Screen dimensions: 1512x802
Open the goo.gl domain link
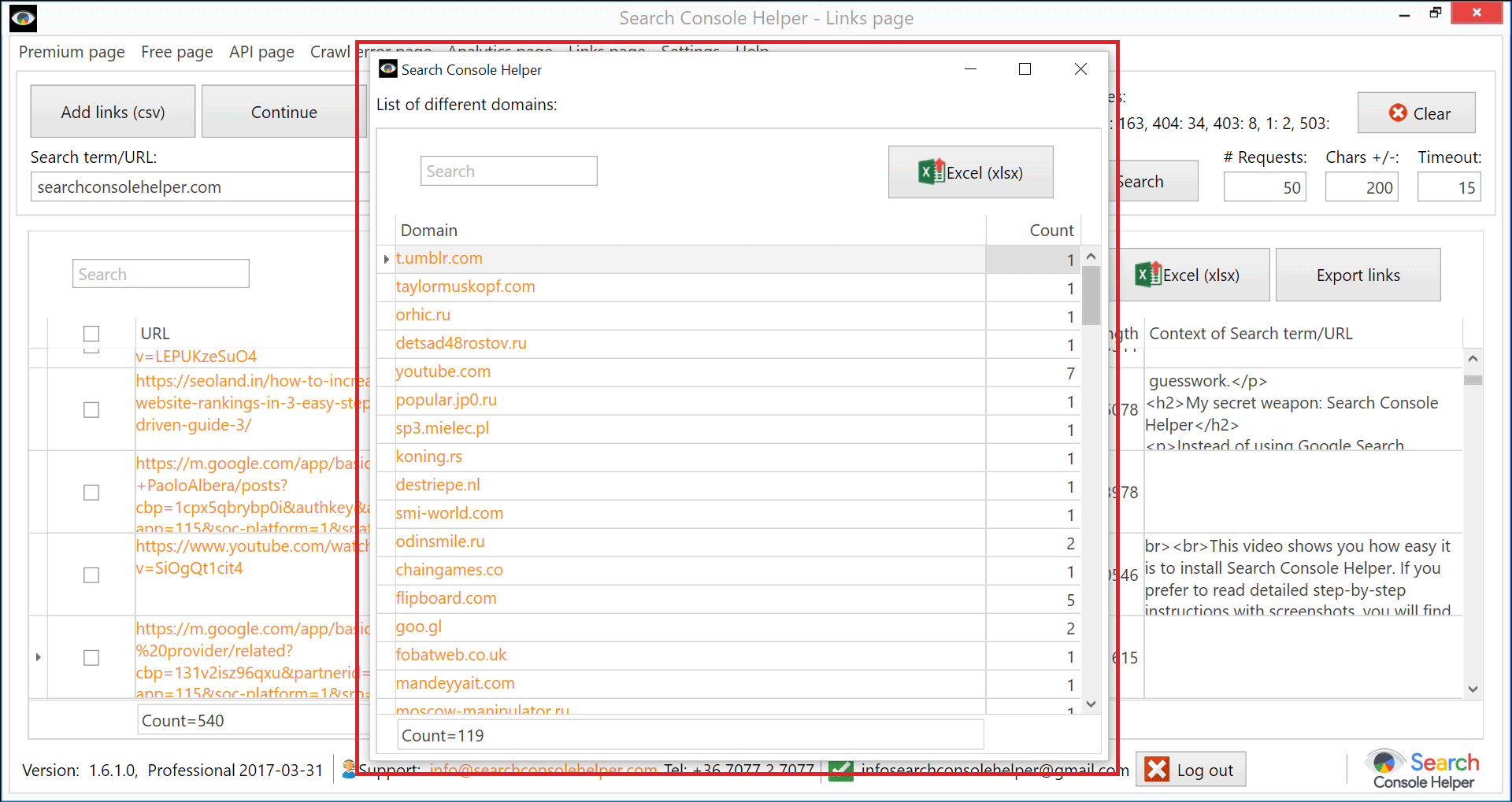pyautogui.click(x=418, y=626)
